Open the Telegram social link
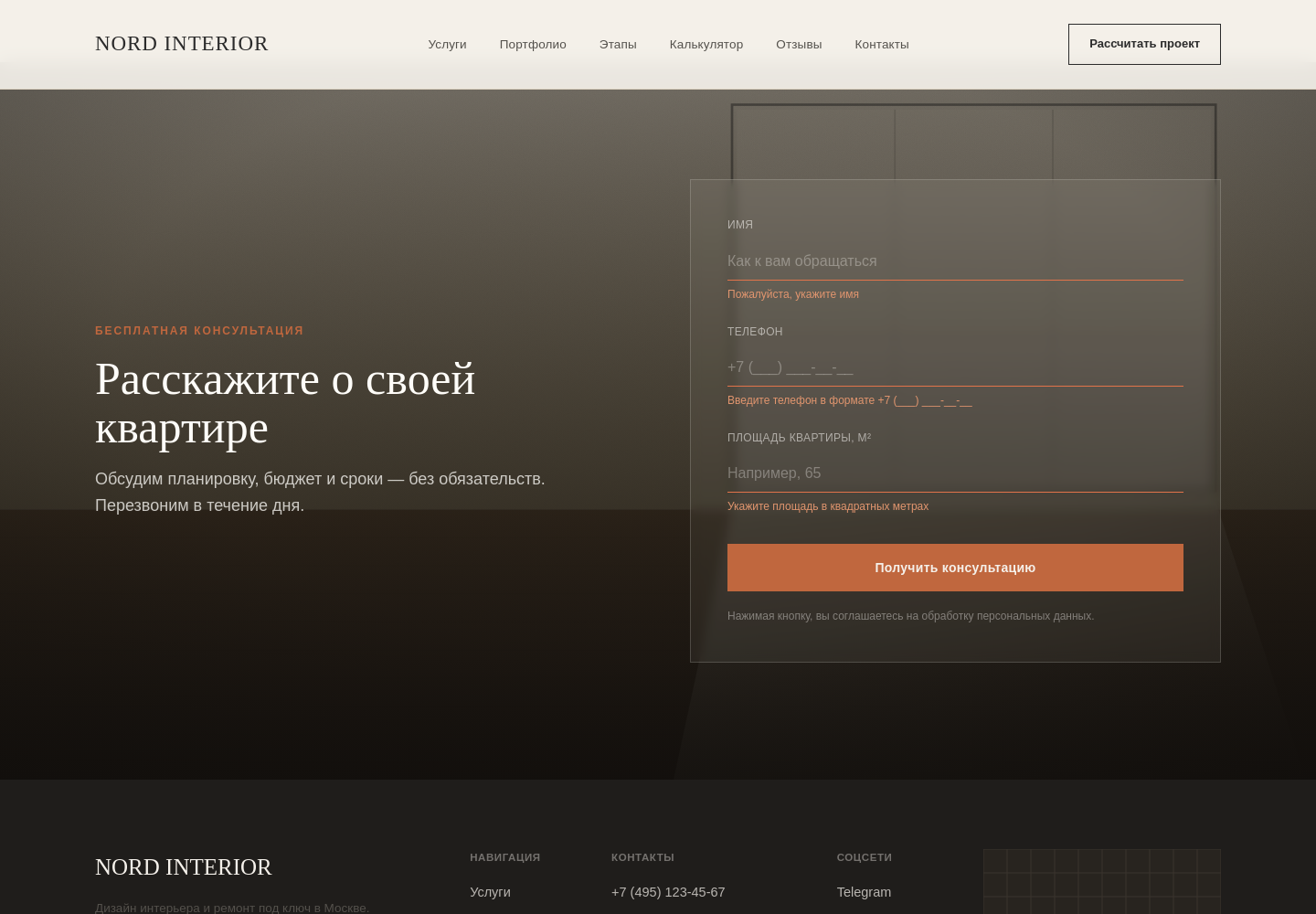 (x=864, y=892)
